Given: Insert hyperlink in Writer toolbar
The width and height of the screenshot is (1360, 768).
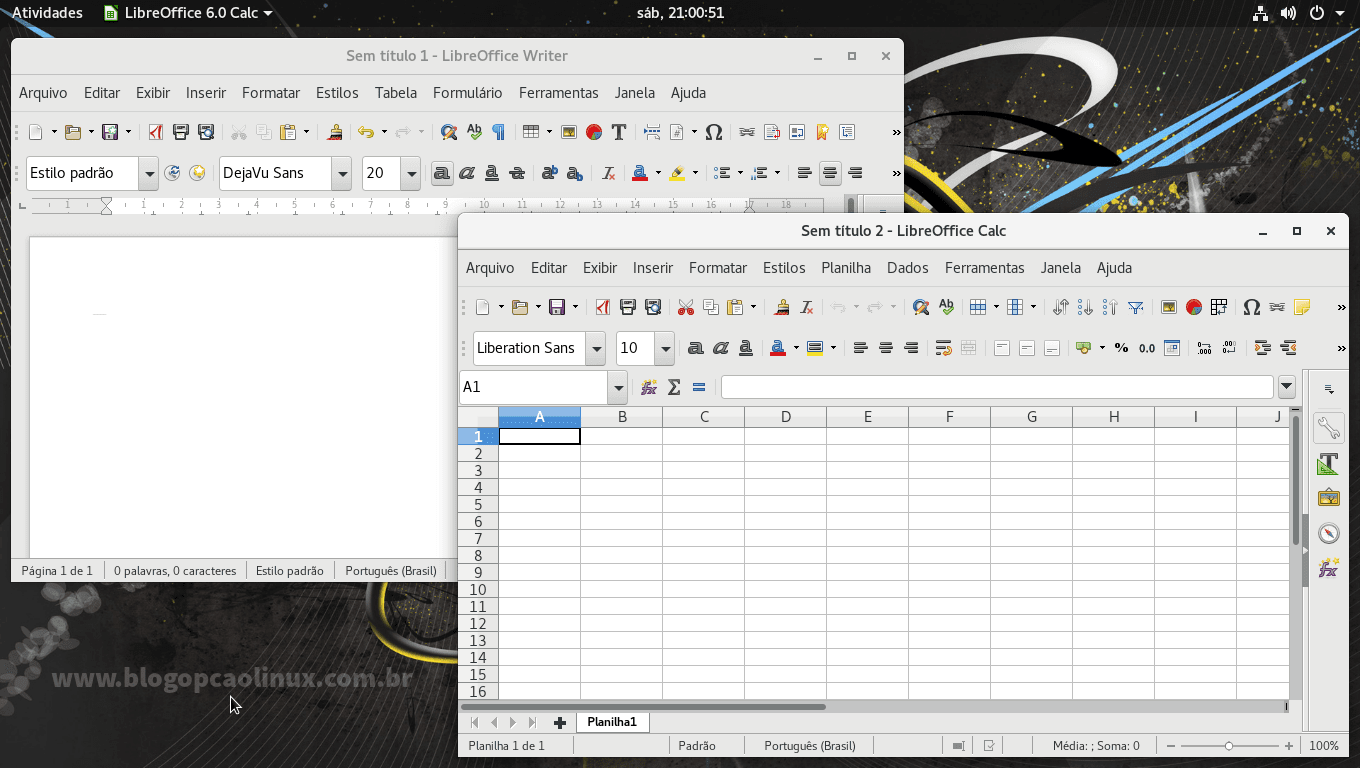Looking at the screenshot, I should [x=747, y=132].
